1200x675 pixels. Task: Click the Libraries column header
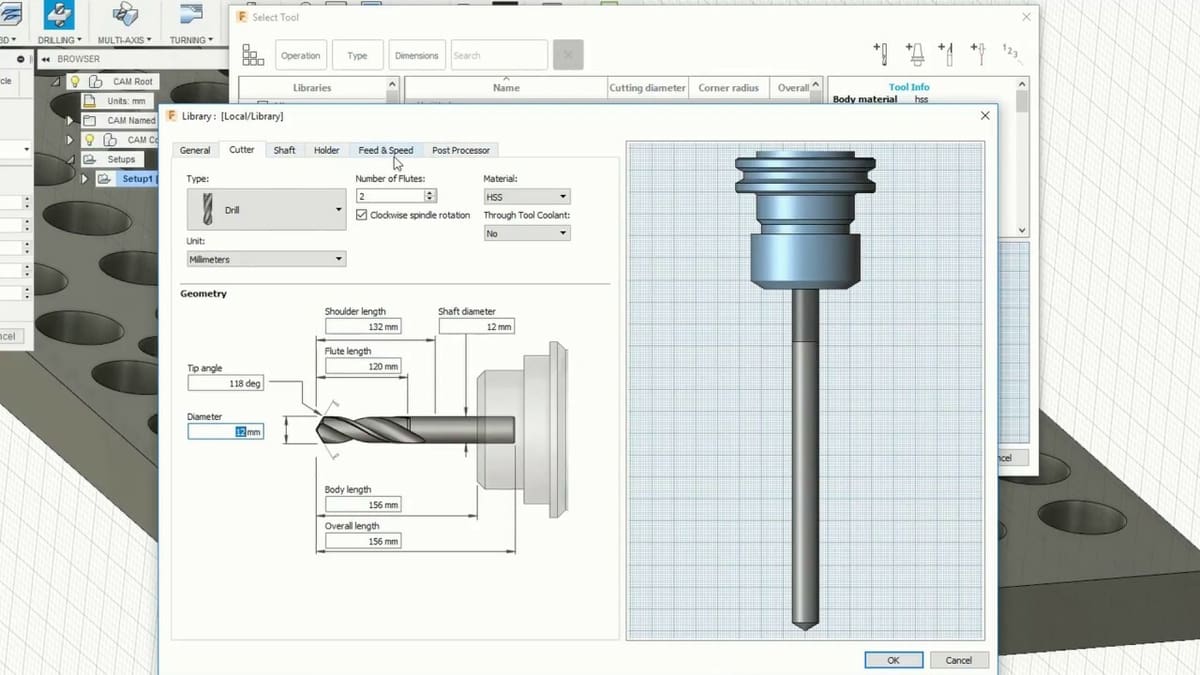(x=312, y=88)
